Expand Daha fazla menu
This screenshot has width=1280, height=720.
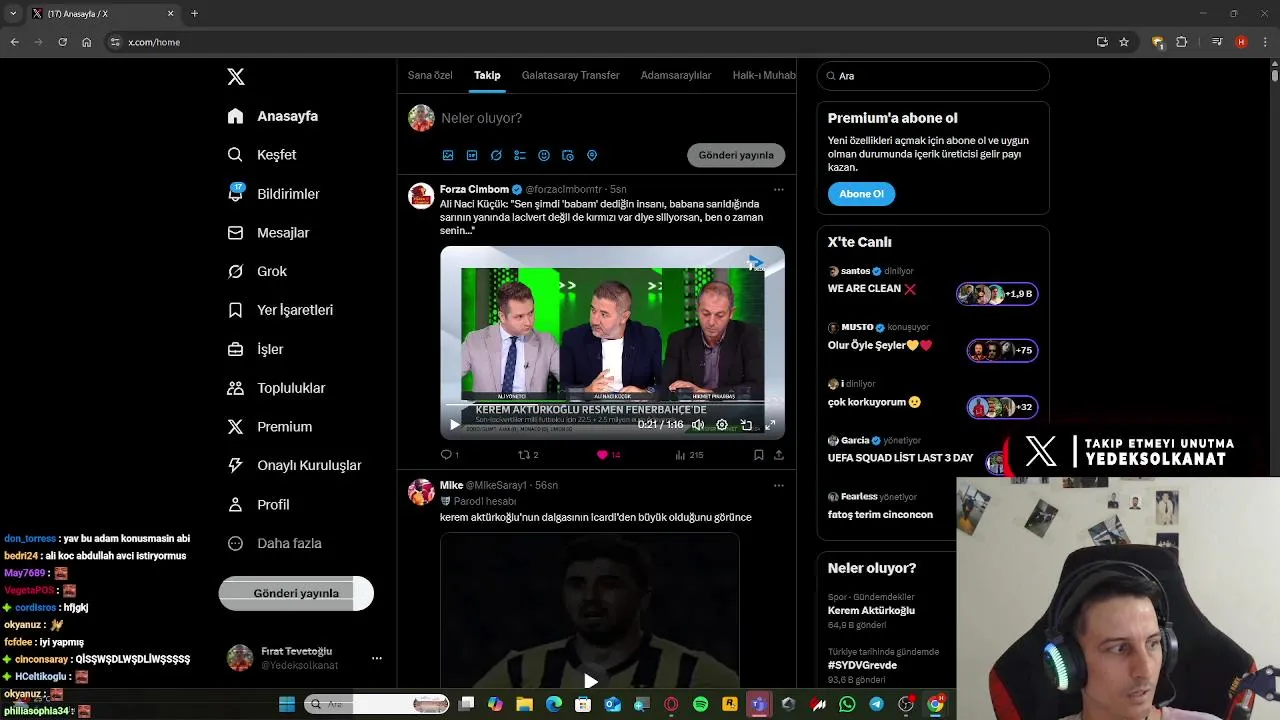tap(274, 543)
